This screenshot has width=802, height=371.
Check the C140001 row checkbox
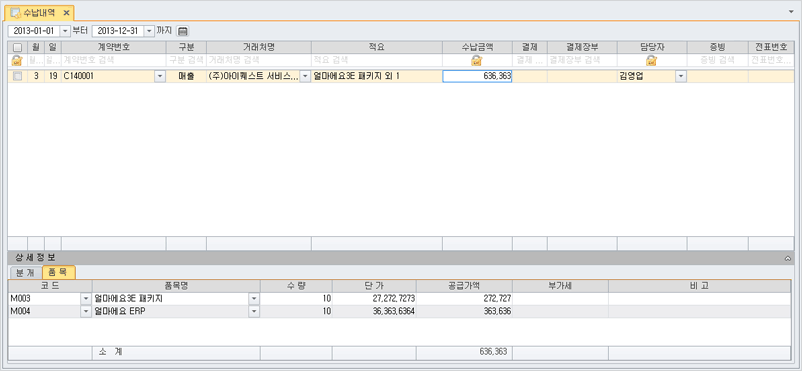tap(17, 76)
